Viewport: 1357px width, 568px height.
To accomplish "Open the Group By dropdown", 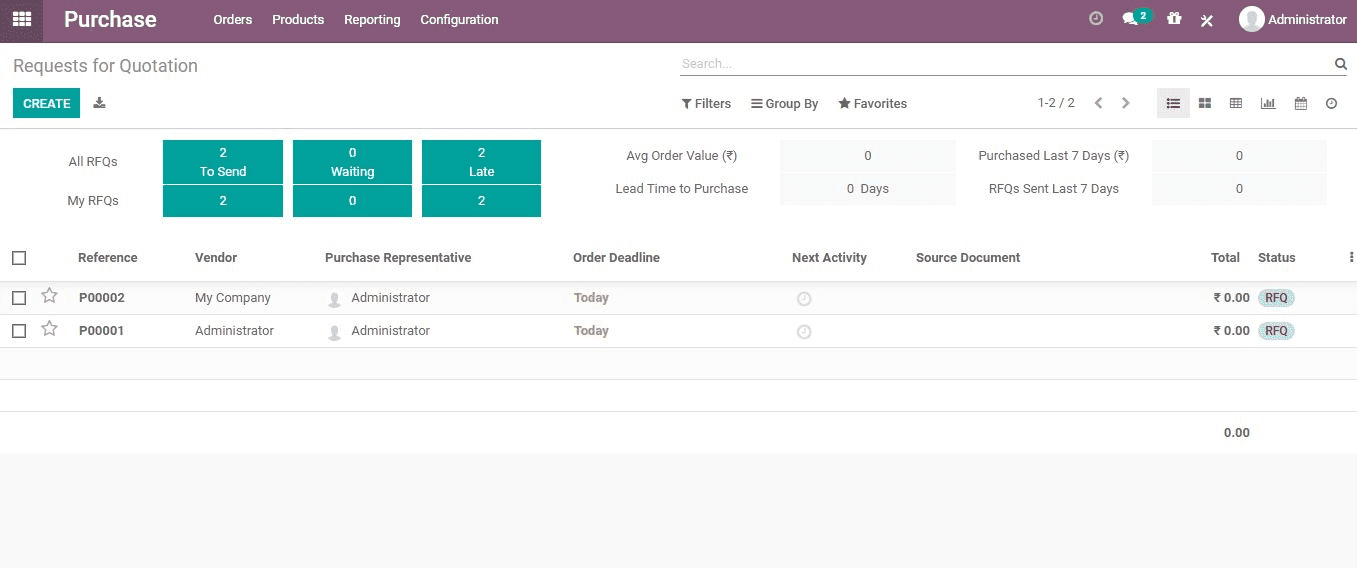I will point(785,103).
